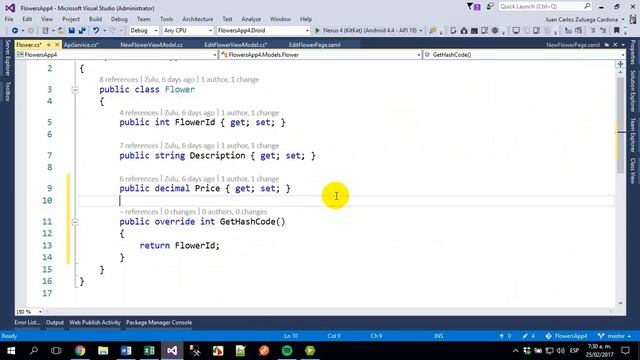
Task: Open Google Chrome from the taskbar
Action: 80,351
